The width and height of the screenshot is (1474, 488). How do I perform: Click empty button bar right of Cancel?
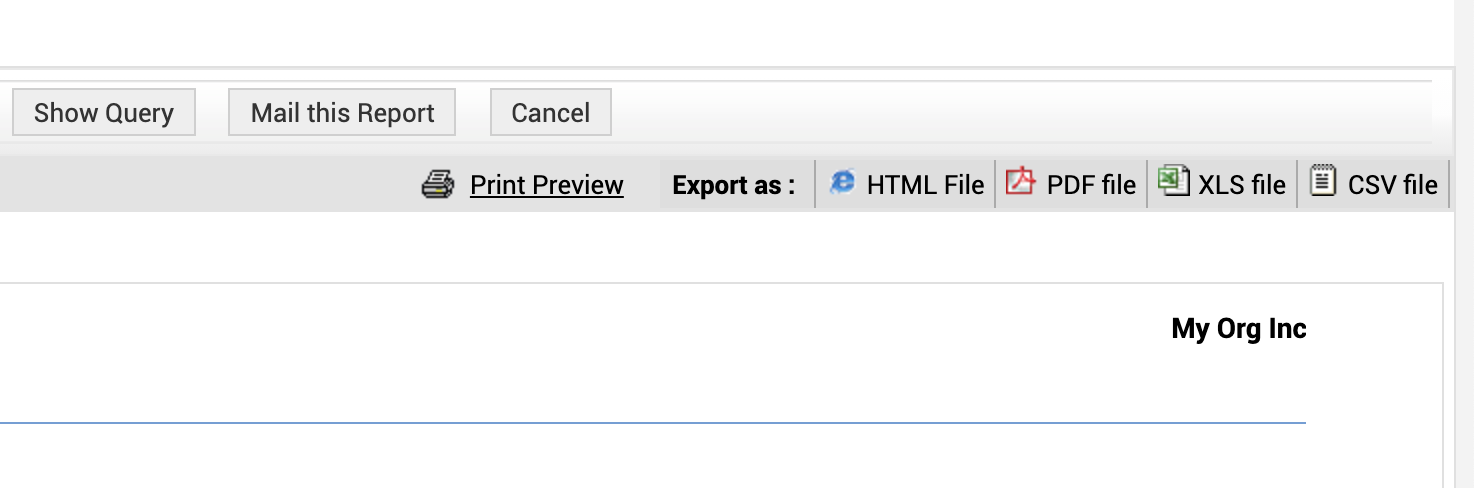(x=1000, y=113)
